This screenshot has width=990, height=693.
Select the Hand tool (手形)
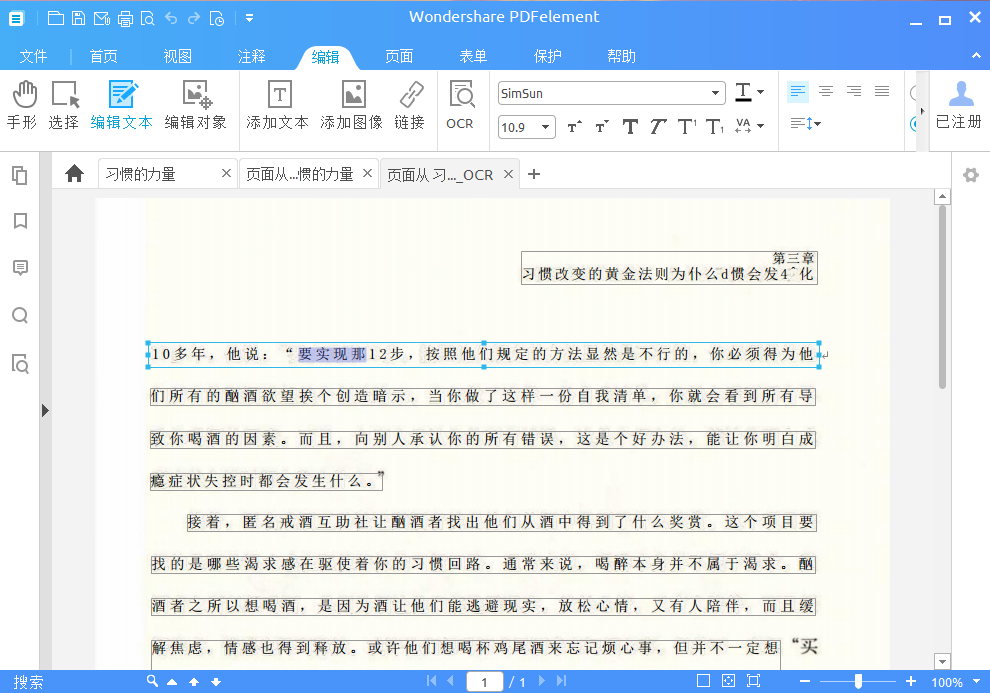point(23,105)
